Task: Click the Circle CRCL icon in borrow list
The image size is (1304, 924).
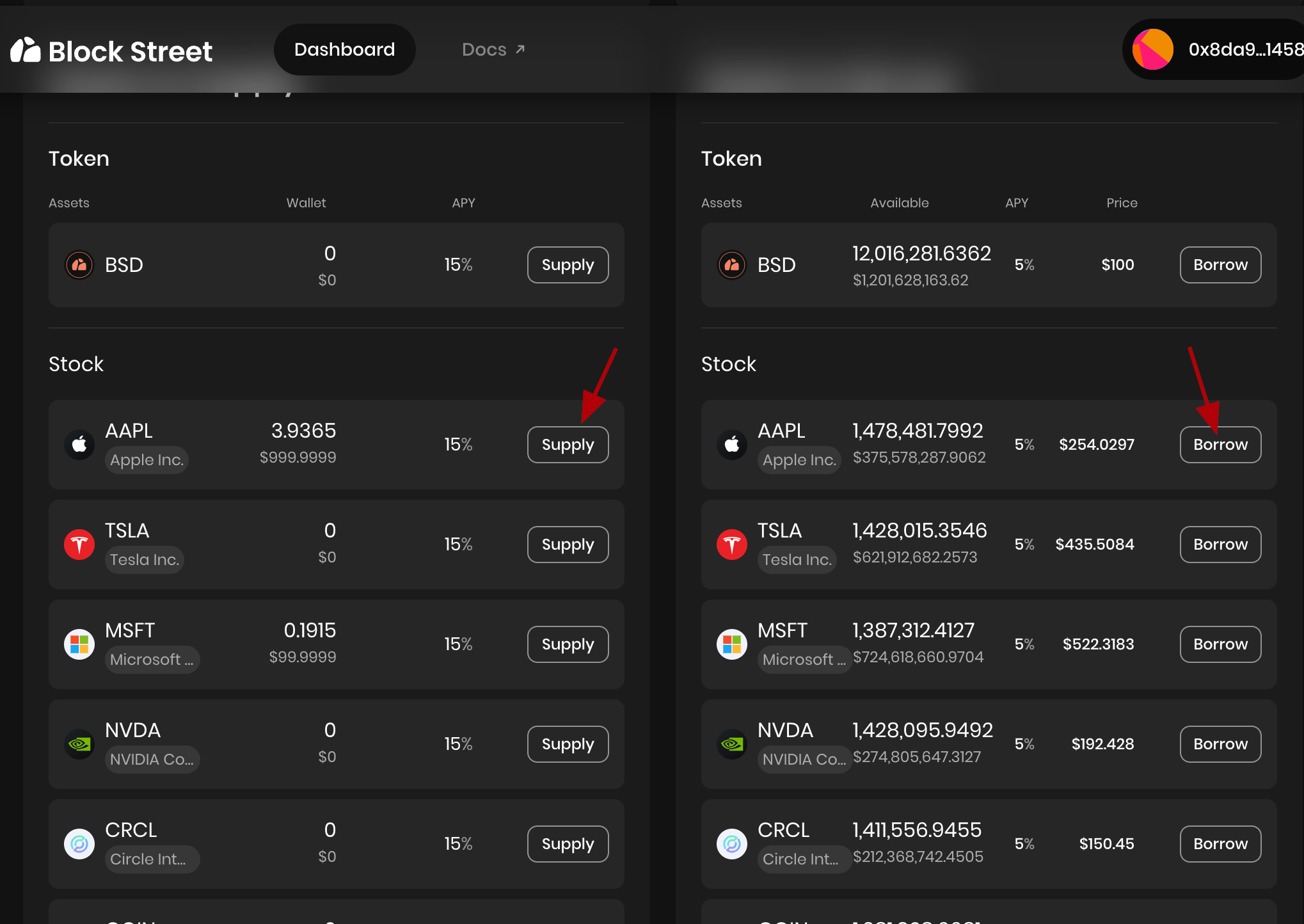Action: coord(732,844)
